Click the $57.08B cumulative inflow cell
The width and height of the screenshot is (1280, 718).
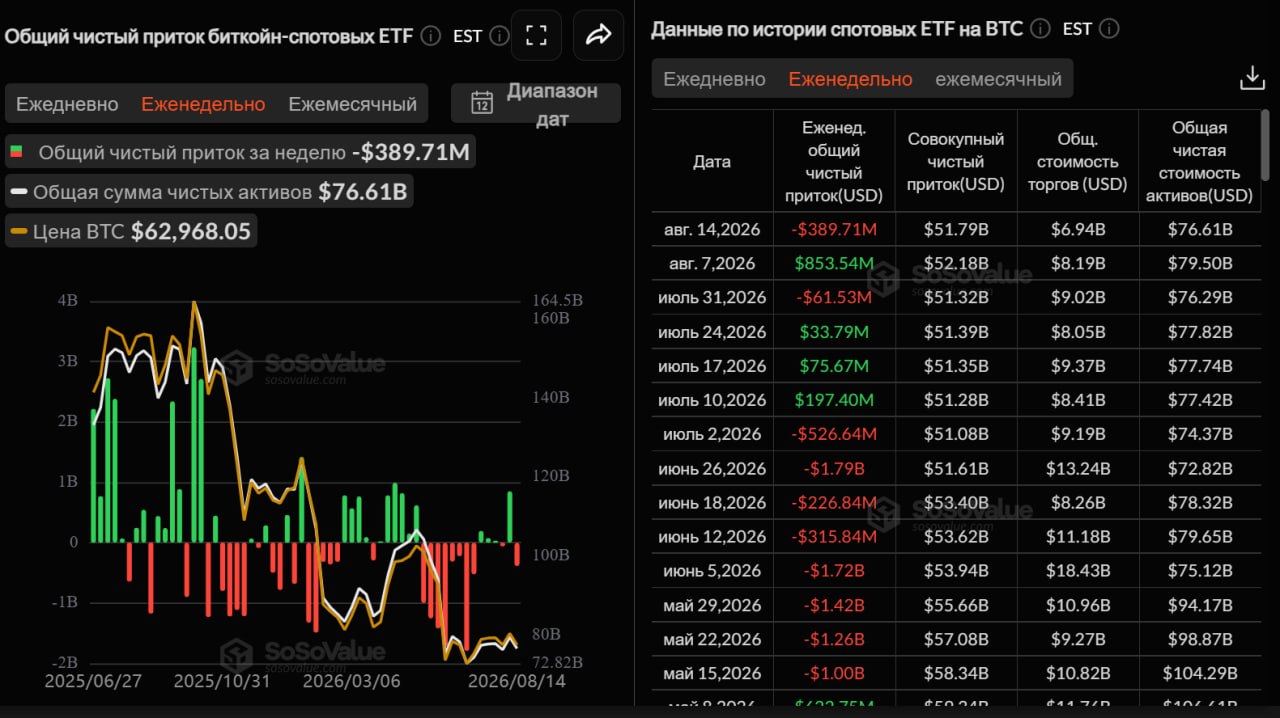pos(956,639)
